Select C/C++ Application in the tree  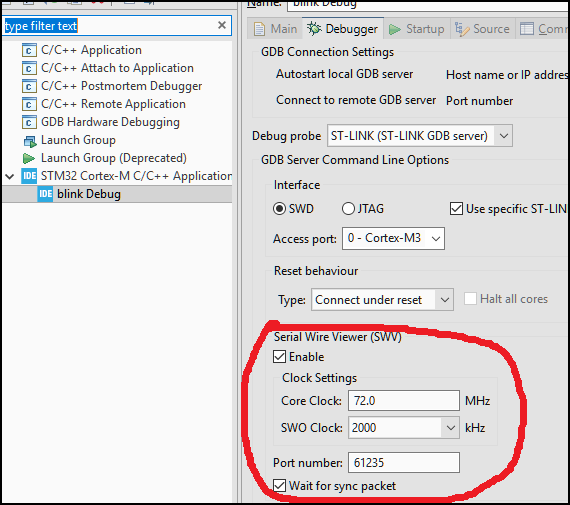tap(91, 50)
